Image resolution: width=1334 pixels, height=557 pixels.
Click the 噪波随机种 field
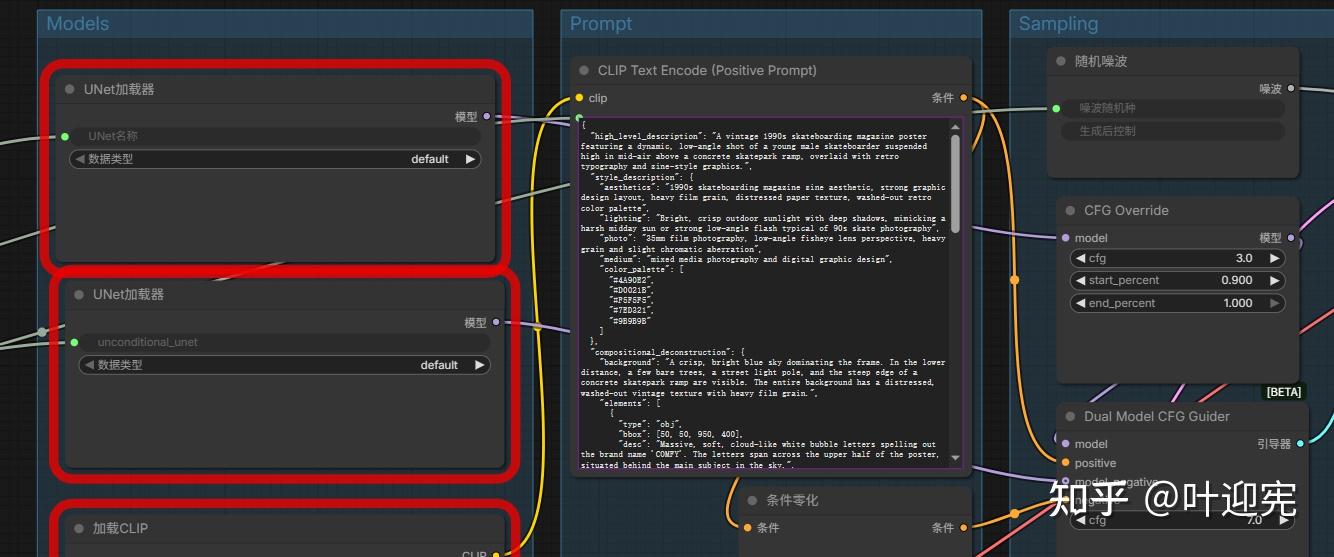pos(1173,108)
